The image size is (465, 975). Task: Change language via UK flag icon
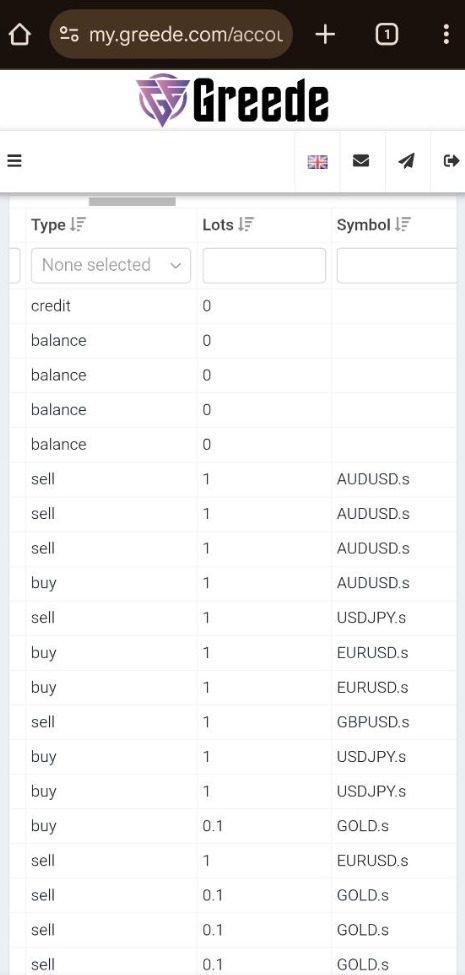317,162
